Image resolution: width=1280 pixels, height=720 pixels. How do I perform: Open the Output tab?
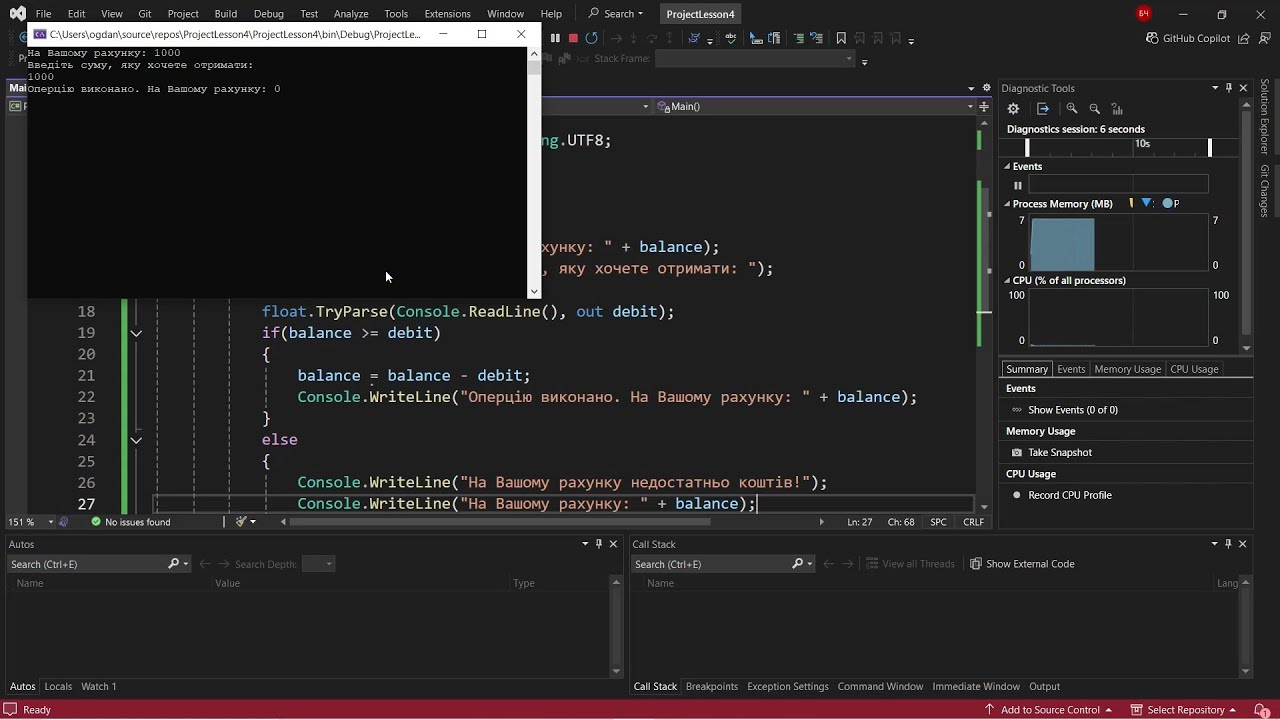point(1044,686)
